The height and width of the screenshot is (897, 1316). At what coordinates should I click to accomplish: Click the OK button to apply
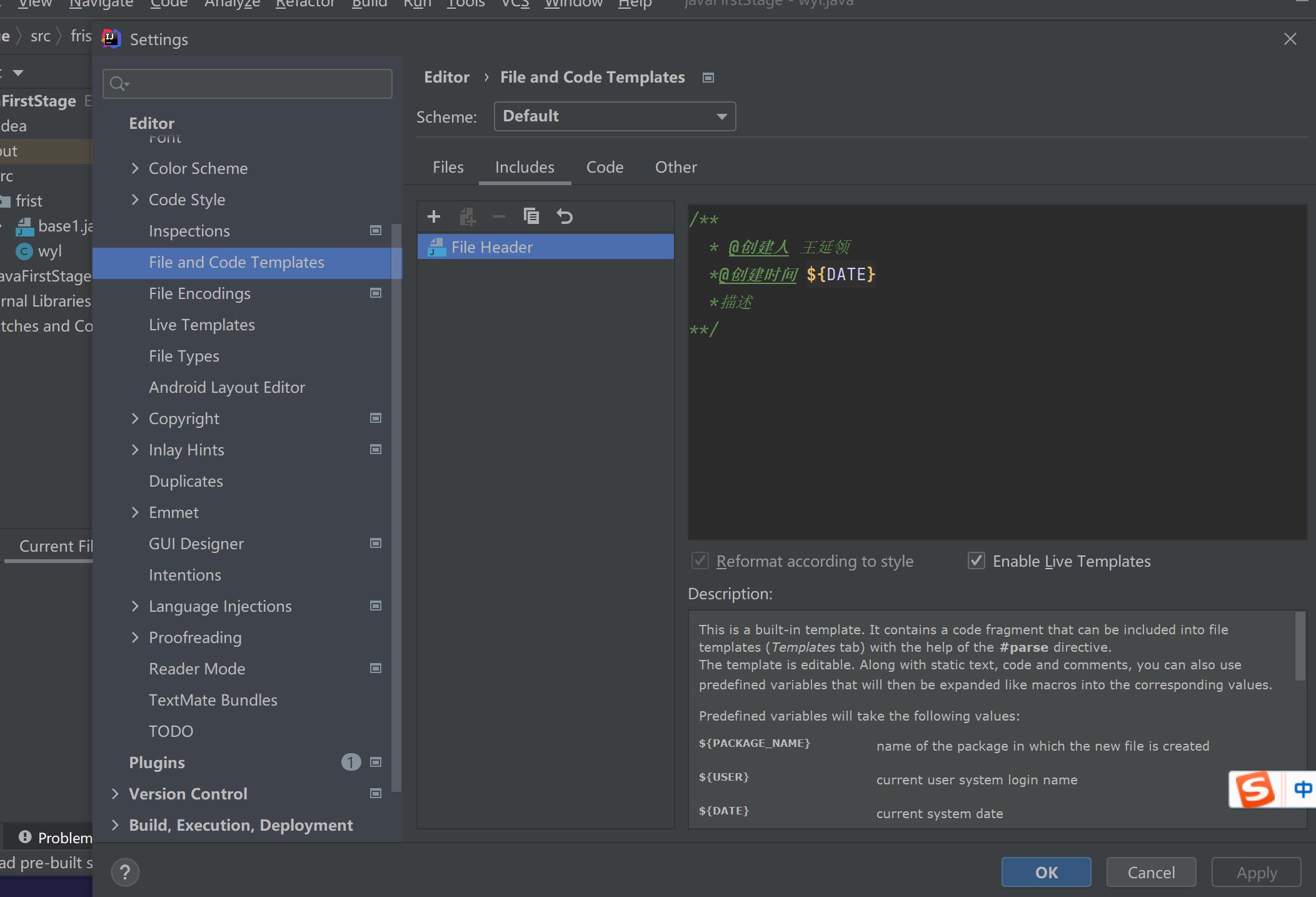pos(1046,871)
